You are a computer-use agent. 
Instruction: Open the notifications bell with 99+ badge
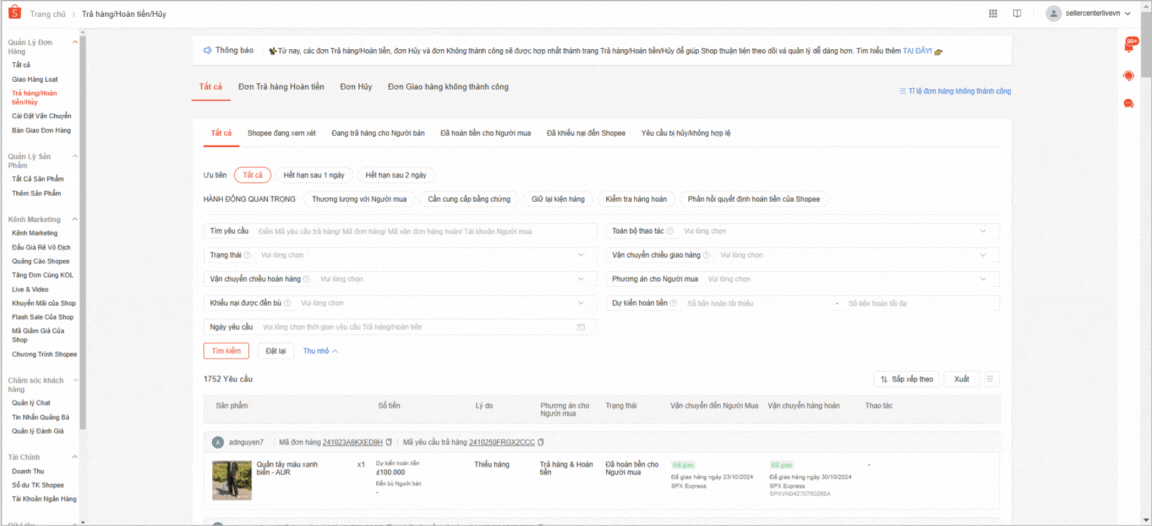[x=1129, y=46]
